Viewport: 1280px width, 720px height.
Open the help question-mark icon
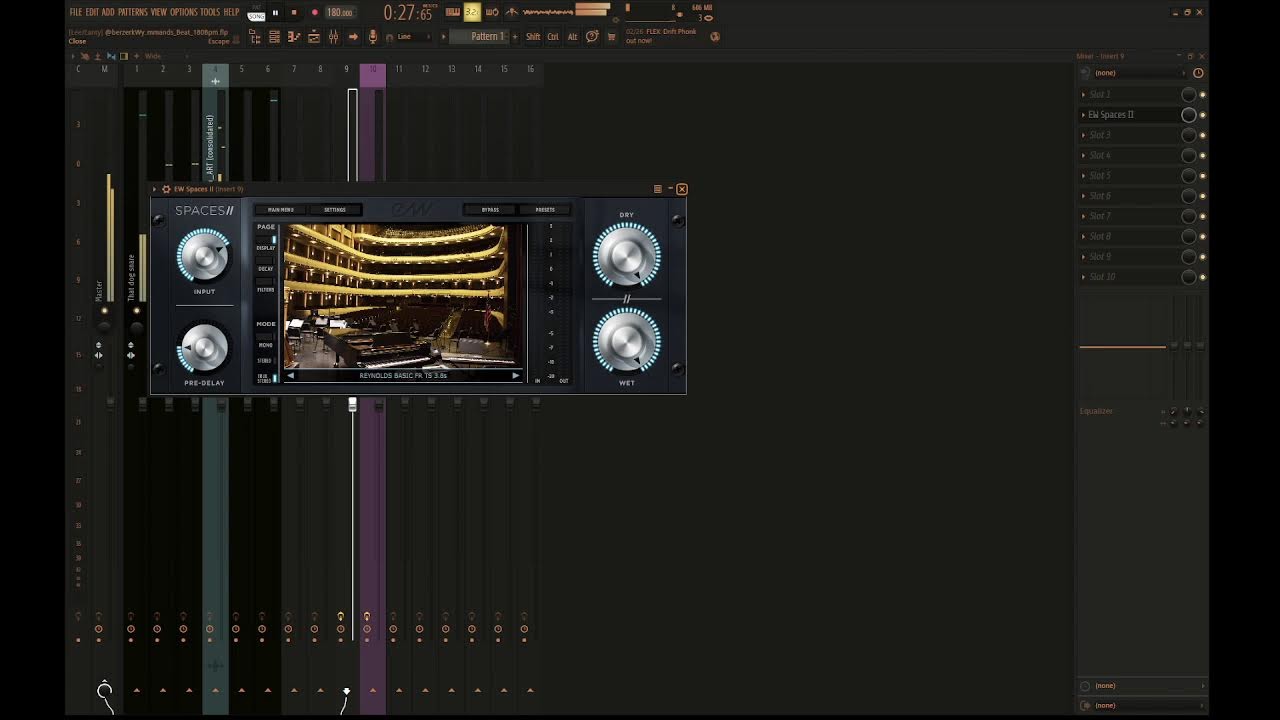pyautogui.click(x=592, y=36)
